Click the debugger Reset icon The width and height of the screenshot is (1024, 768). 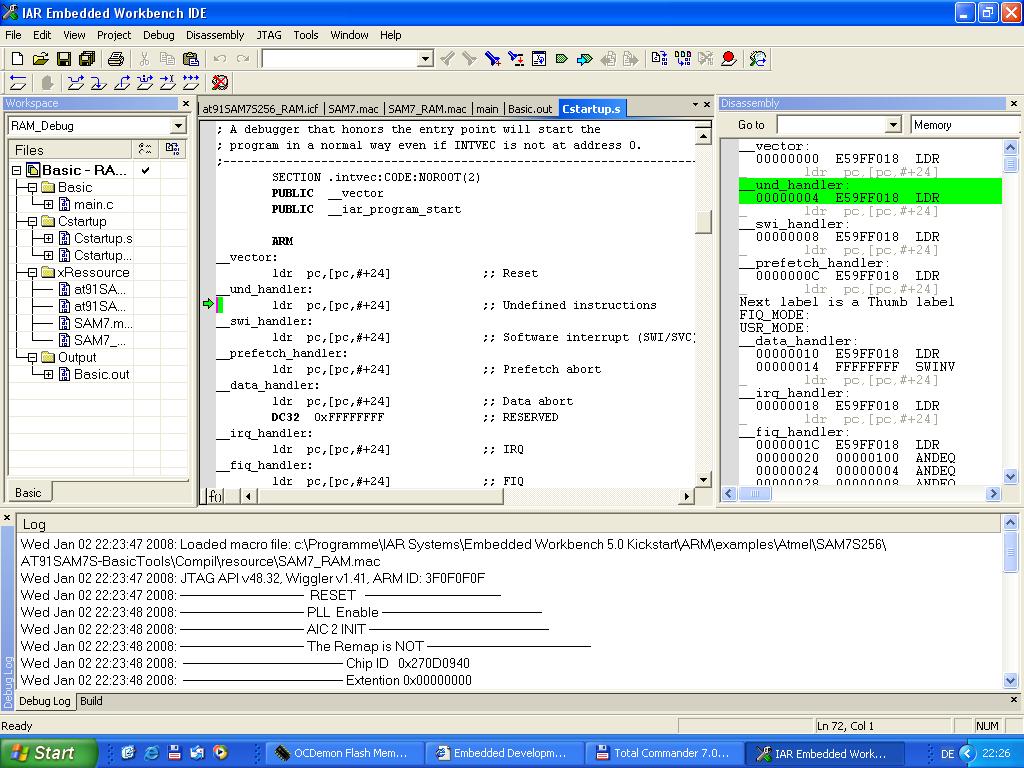coord(18,82)
